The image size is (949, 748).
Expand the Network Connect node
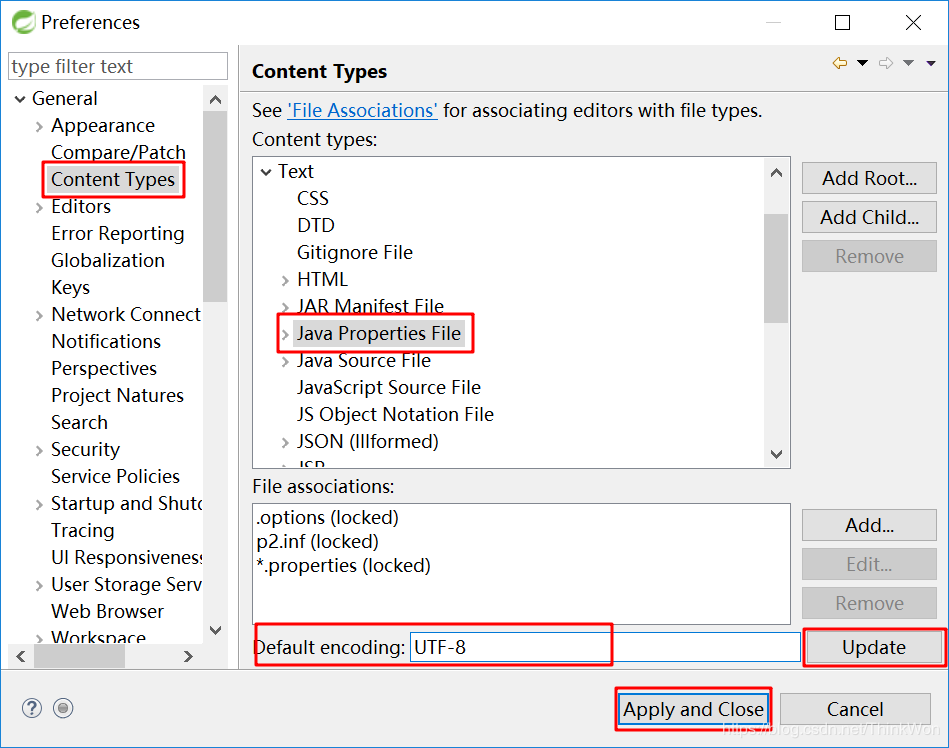point(39,315)
